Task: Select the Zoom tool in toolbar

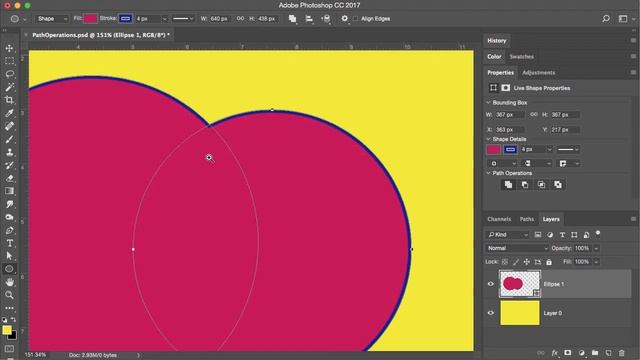Action: [9, 295]
